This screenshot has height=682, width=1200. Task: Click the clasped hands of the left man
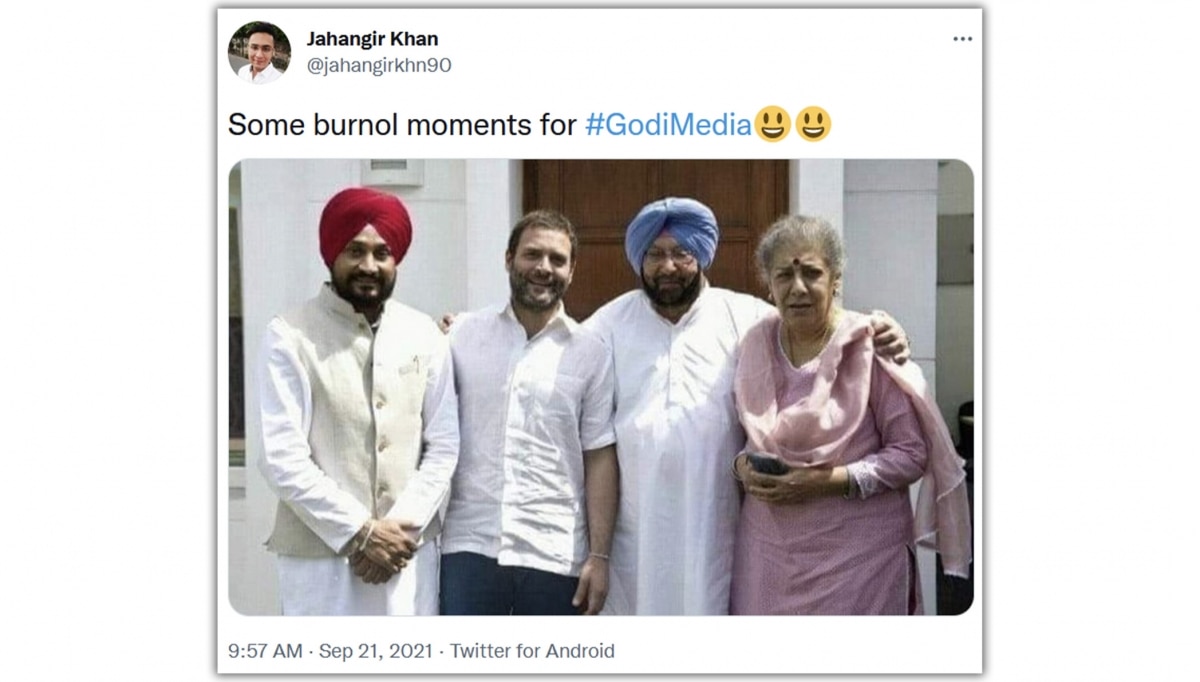[386, 548]
